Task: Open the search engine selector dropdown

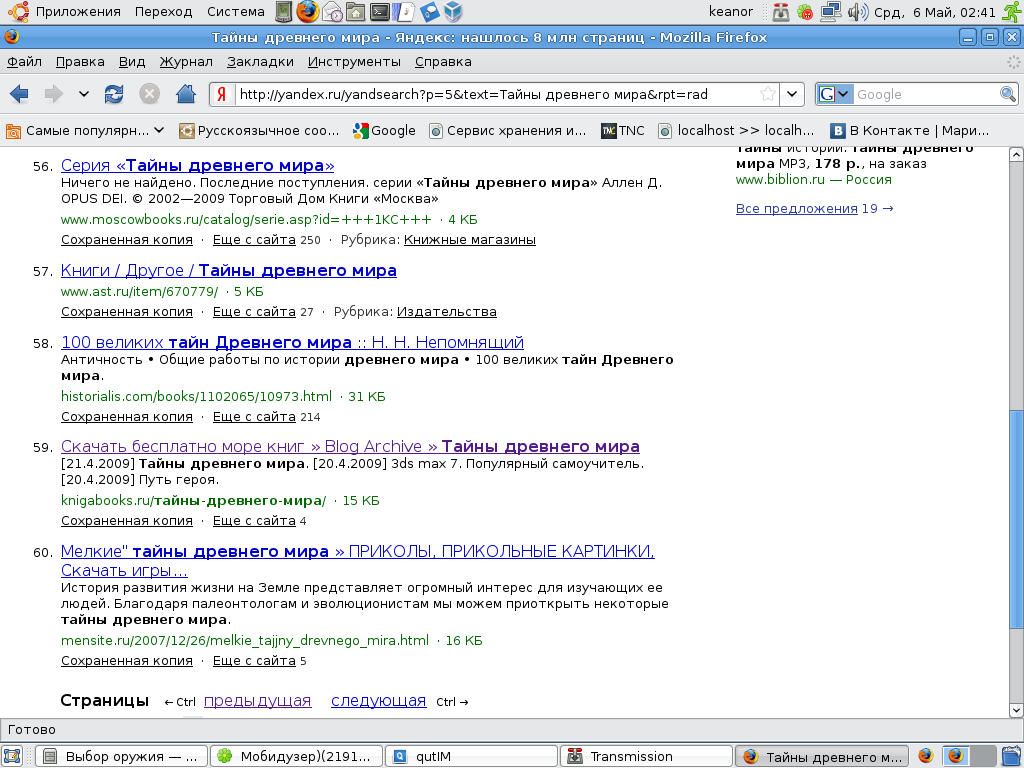Action: [x=835, y=94]
